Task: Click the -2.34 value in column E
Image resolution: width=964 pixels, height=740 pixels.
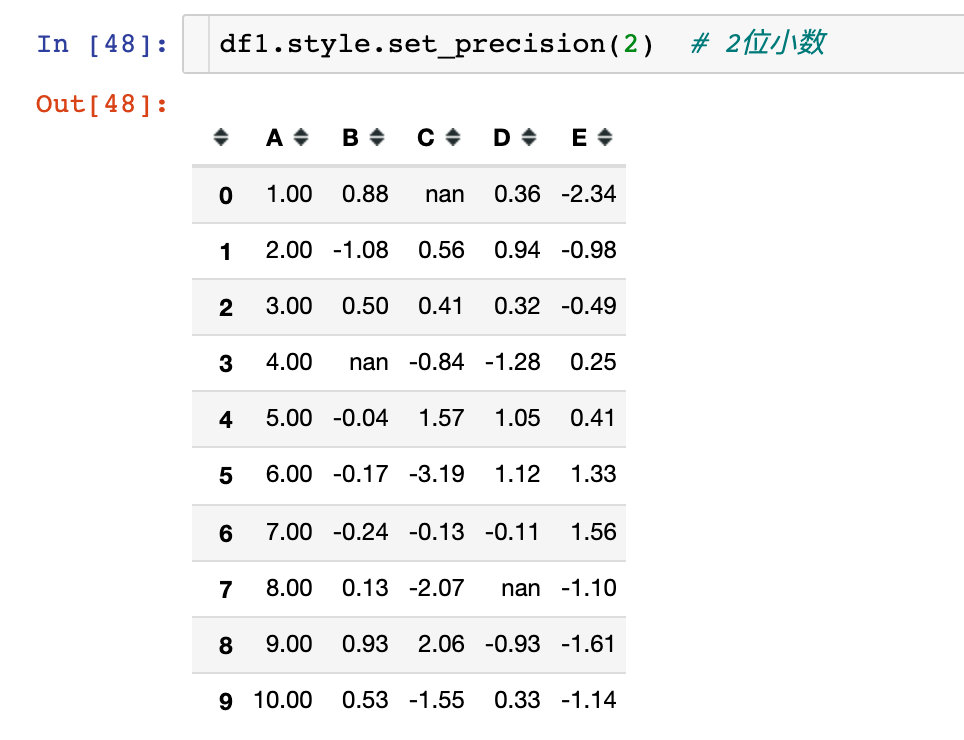Action: 588,194
